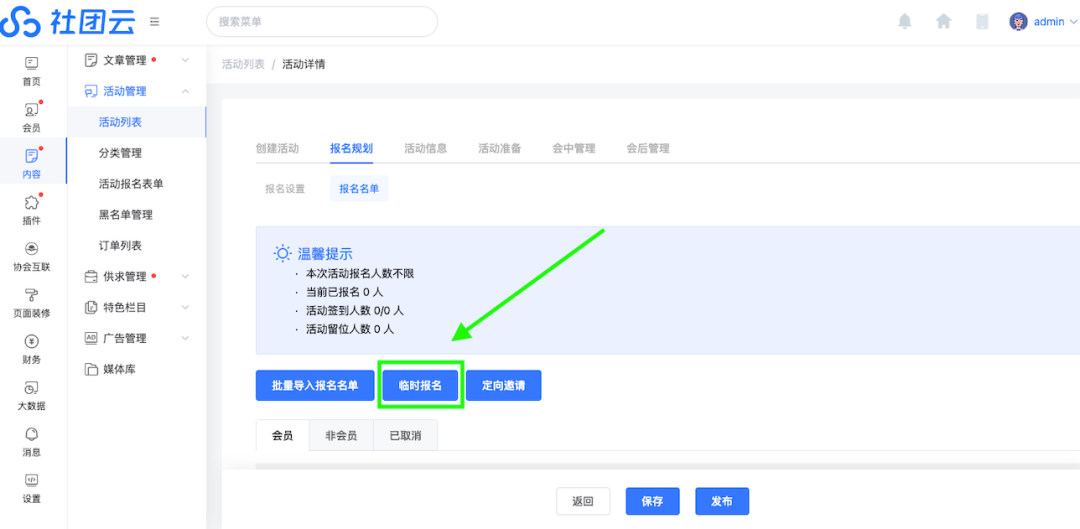Click the 当前已报名 0 人 text
Screen dimensions: 1080x529
pos(344,292)
